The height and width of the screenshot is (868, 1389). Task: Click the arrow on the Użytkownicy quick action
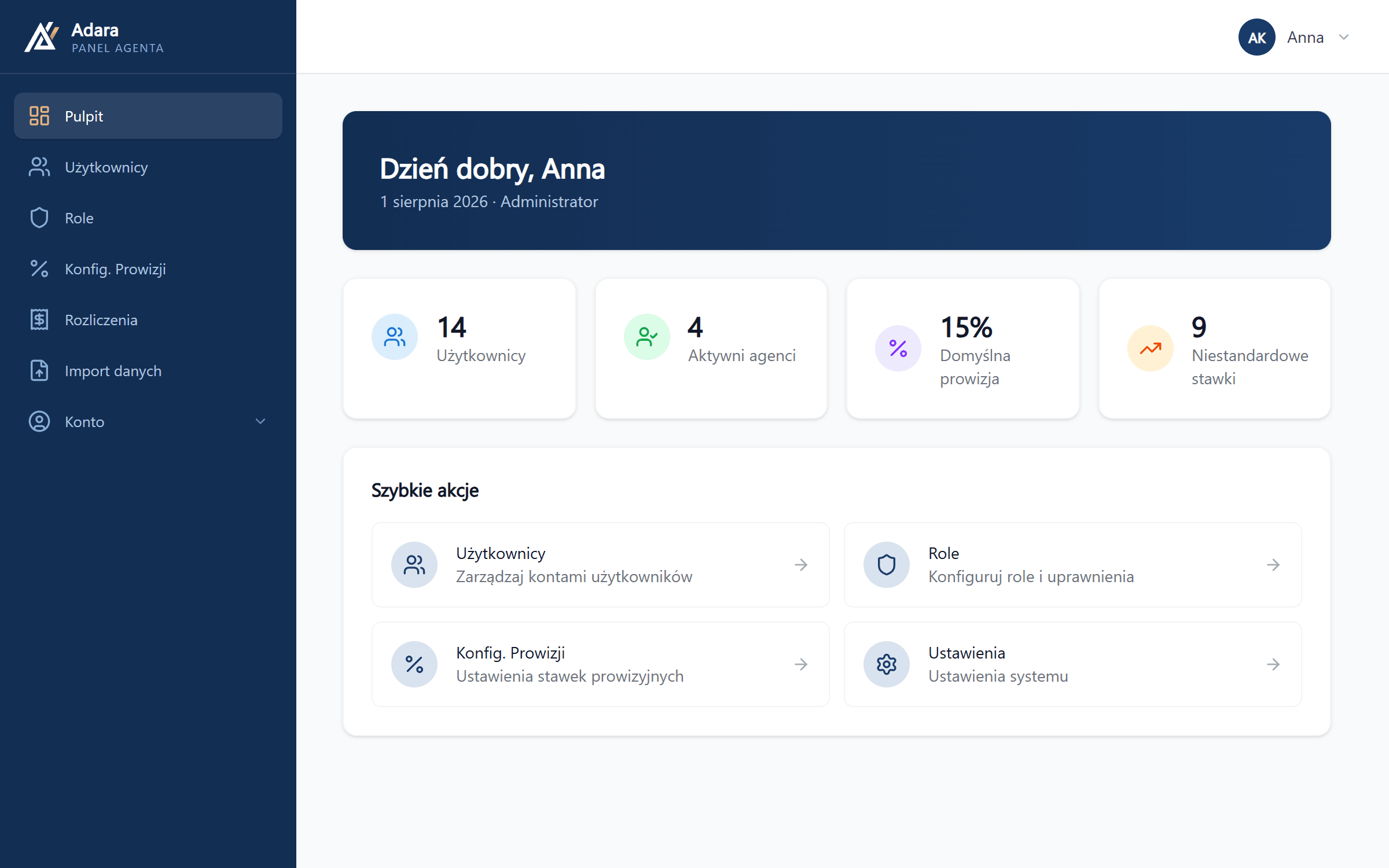tap(801, 565)
